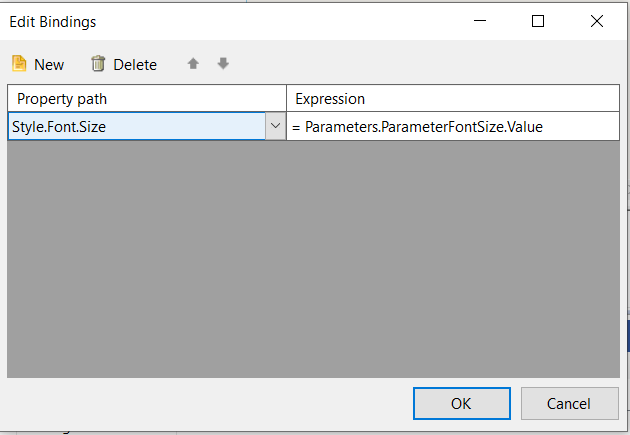
Task: Close the Edit Bindings dialog window
Action: [x=597, y=21]
